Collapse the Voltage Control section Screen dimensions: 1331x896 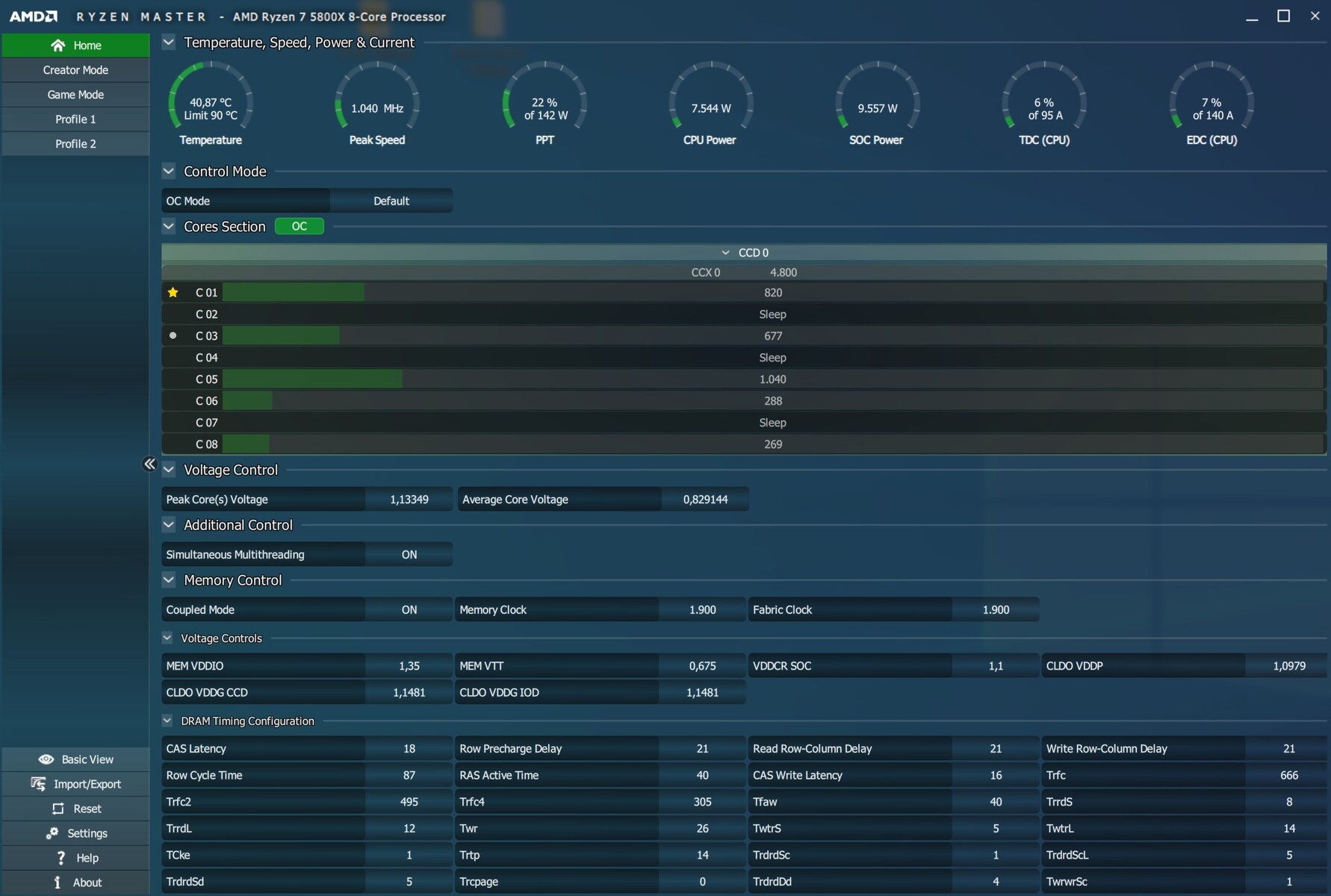[169, 470]
